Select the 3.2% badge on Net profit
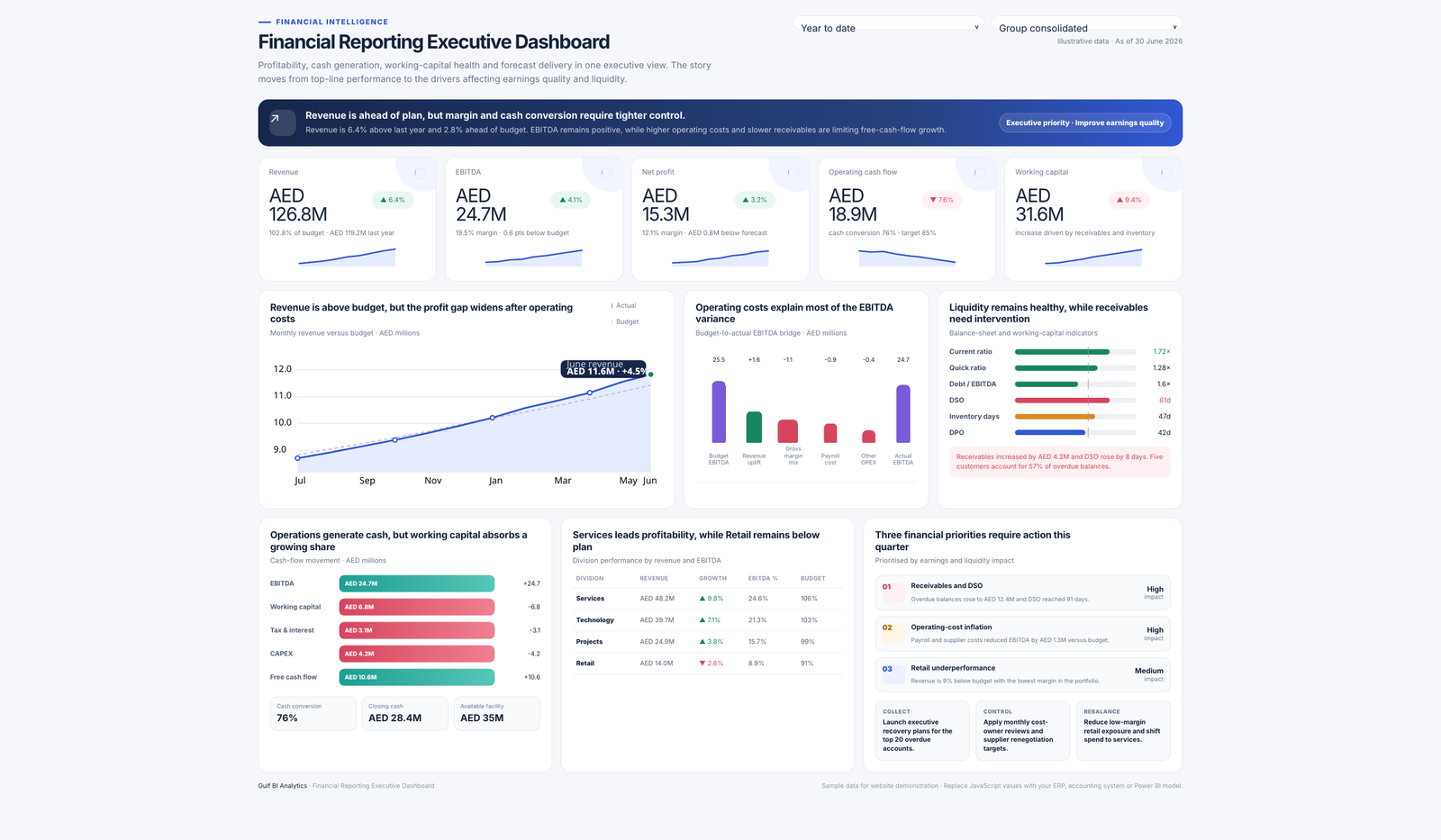This screenshot has height=840, width=1441. point(755,200)
